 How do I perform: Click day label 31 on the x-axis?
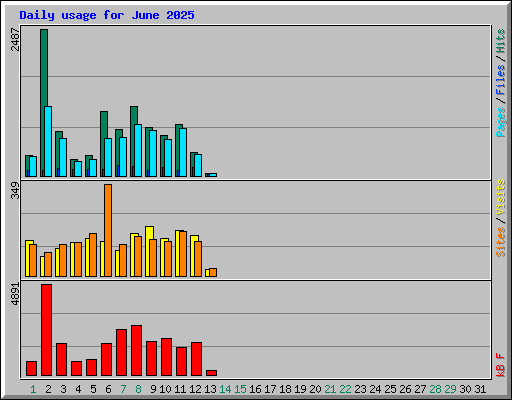click(480, 389)
